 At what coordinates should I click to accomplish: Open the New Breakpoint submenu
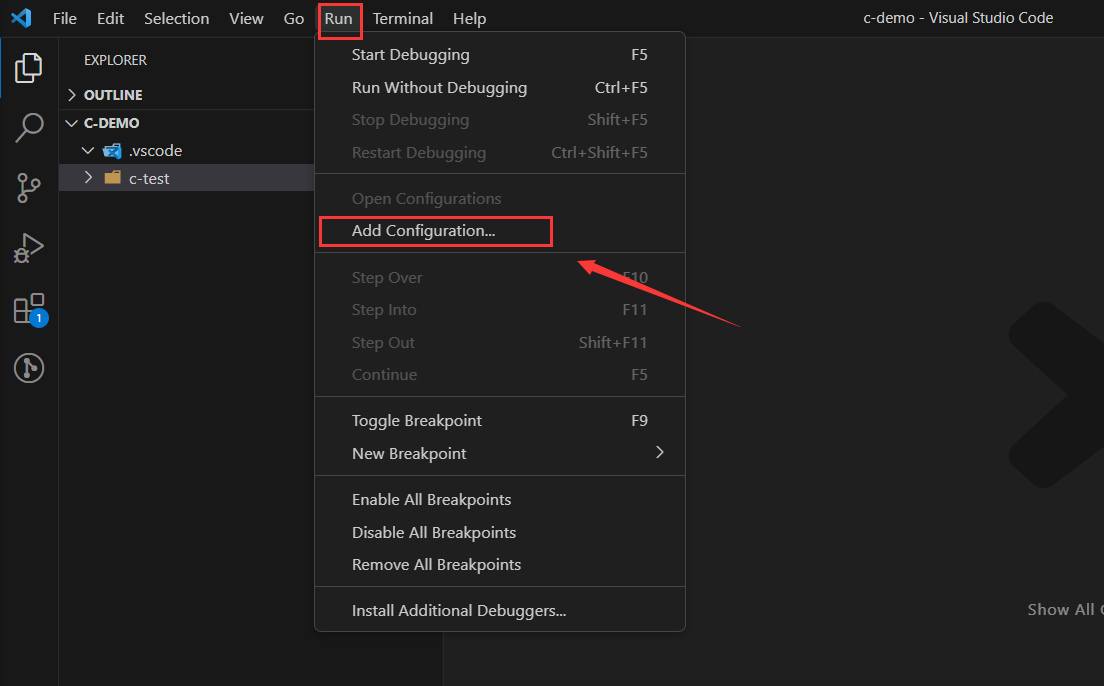click(x=500, y=453)
